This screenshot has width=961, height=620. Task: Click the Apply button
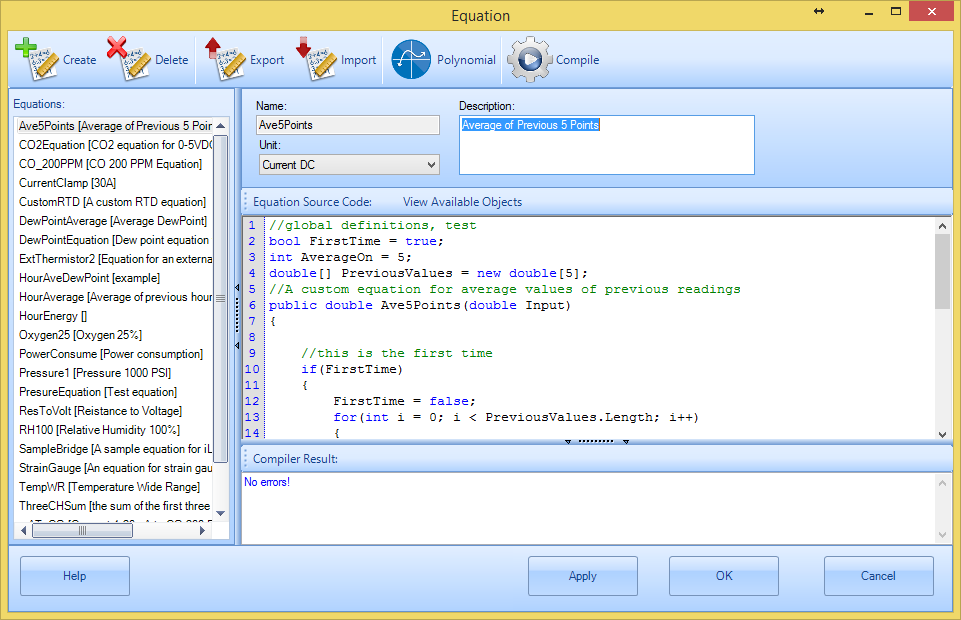tap(583, 576)
